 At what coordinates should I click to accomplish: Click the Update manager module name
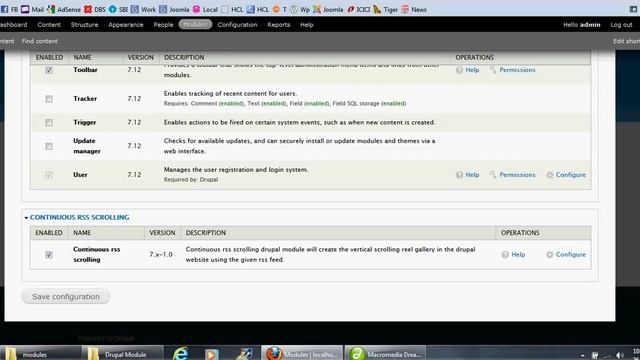coord(87,146)
